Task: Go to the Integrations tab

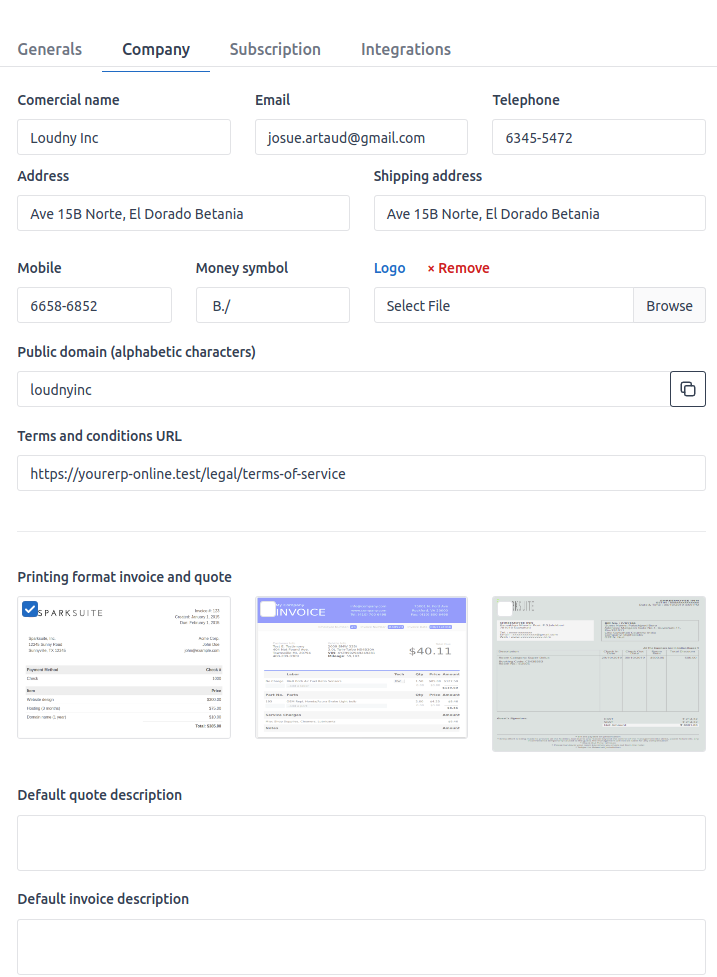Action: 405,49
